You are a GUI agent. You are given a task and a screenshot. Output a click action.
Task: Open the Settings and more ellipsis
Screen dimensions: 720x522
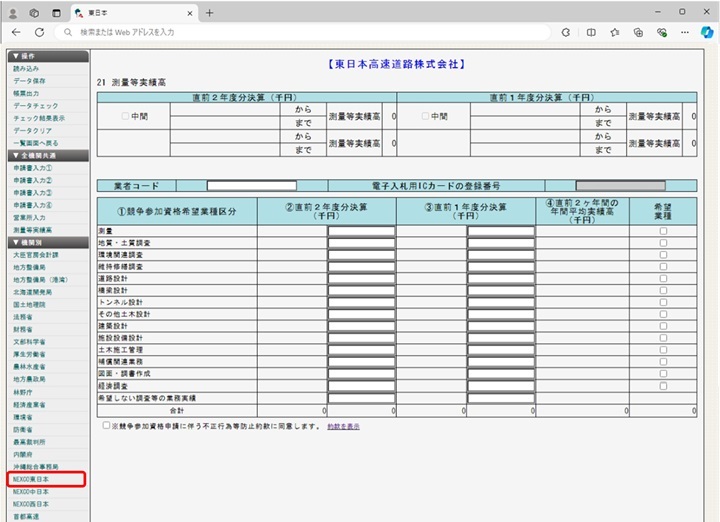coord(685,32)
